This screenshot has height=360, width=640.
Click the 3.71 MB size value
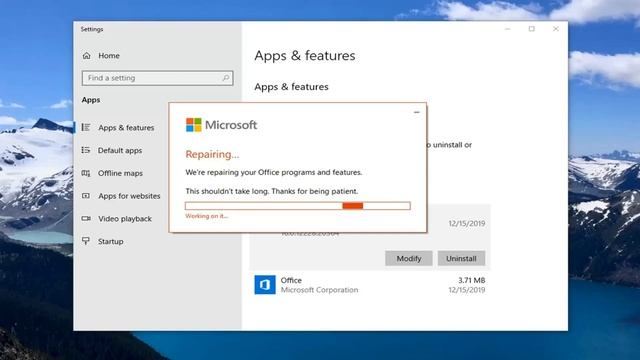coord(471,280)
